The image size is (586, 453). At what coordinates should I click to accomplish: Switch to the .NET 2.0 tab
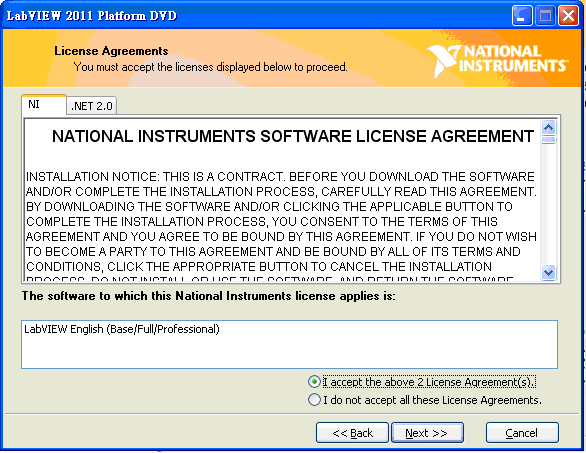[x=92, y=106]
